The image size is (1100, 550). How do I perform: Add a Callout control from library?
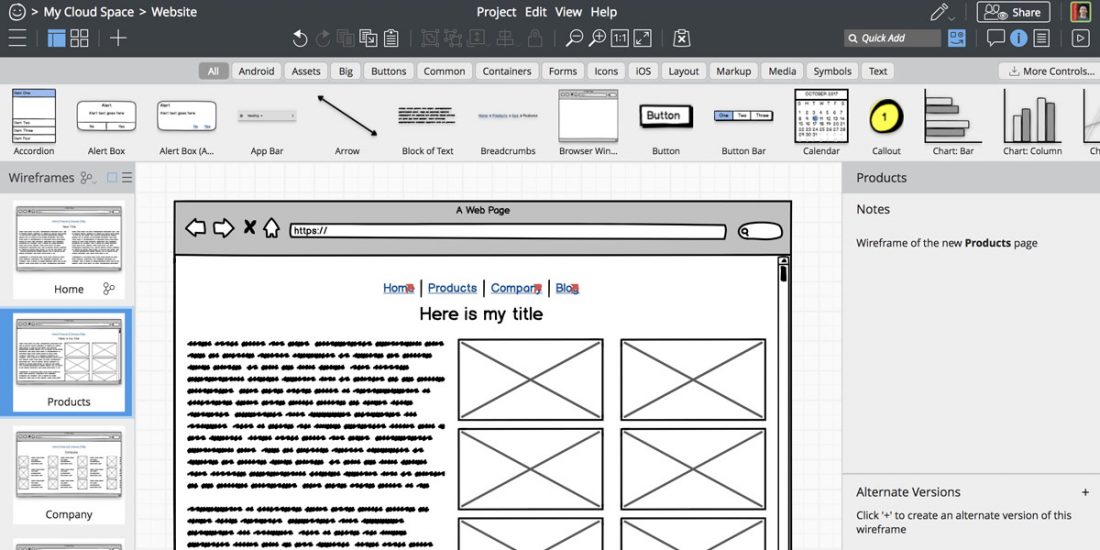[886, 122]
